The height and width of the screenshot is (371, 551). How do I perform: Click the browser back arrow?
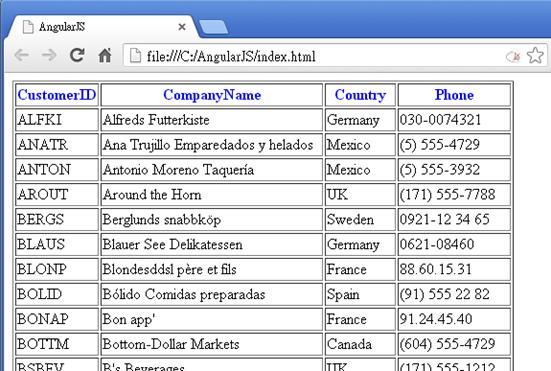[21, 55]
